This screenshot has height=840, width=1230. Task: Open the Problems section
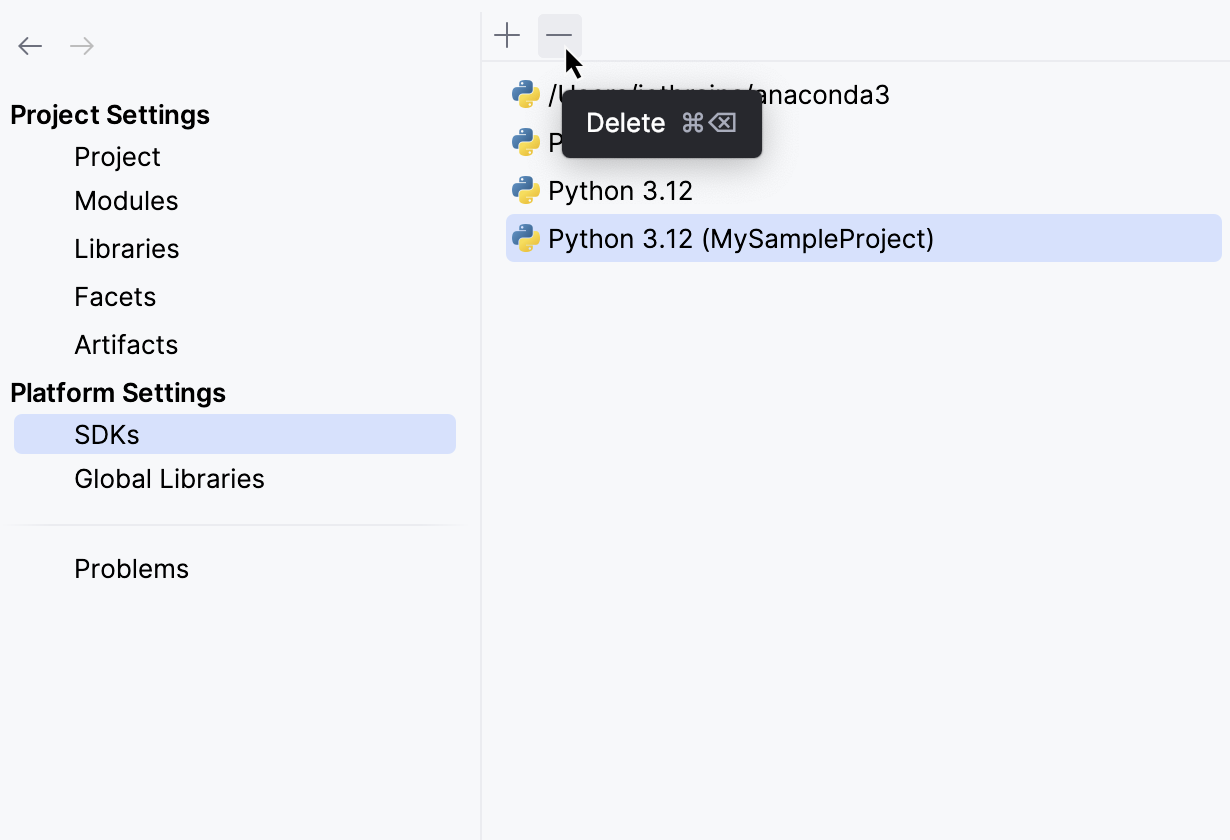[131, 568]
